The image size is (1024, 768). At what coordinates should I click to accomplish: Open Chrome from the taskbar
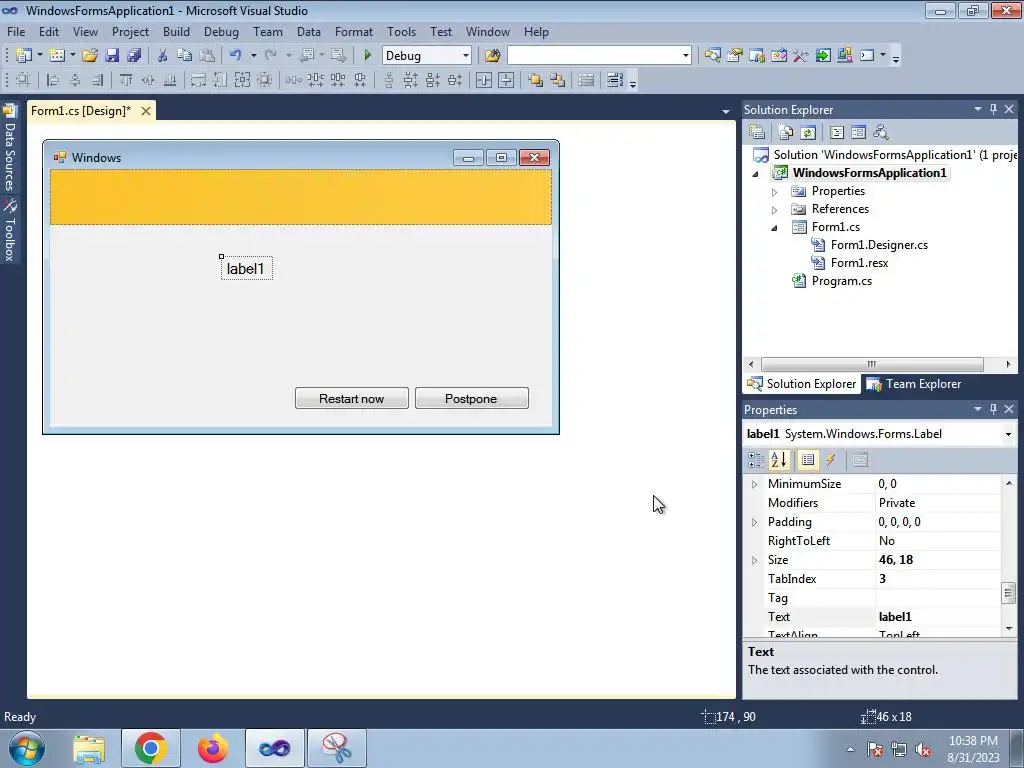[150, 748]
